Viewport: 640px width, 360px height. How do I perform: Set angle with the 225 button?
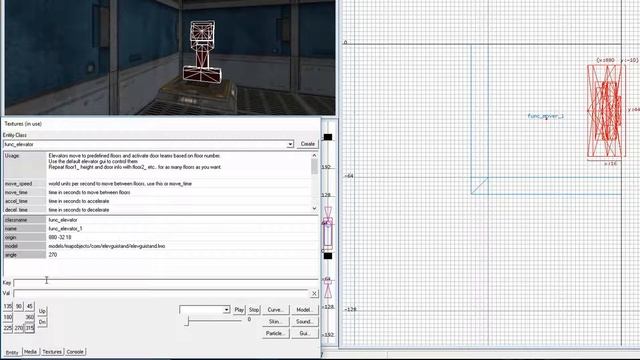tap(8, 328)
